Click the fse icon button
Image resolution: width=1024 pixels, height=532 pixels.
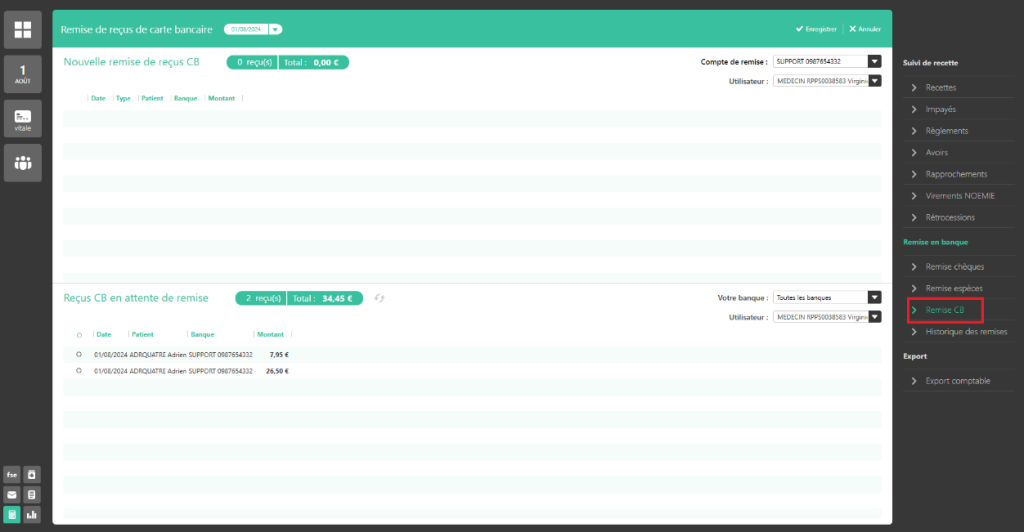tap(12, 474)
